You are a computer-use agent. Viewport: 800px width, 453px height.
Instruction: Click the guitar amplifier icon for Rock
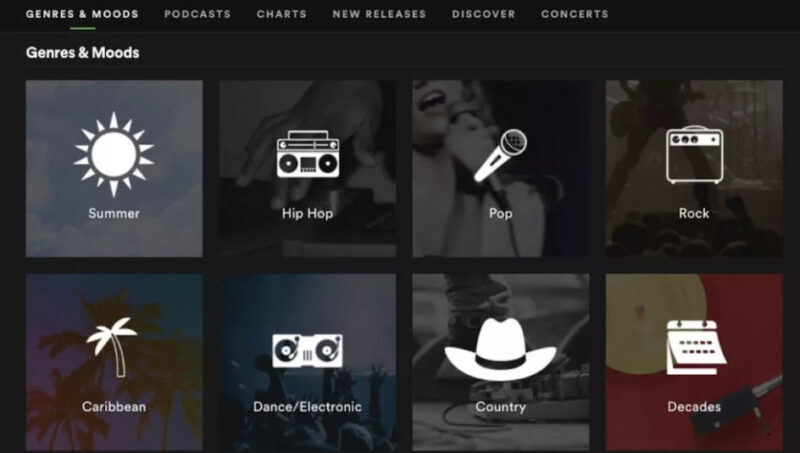[694, 155]
